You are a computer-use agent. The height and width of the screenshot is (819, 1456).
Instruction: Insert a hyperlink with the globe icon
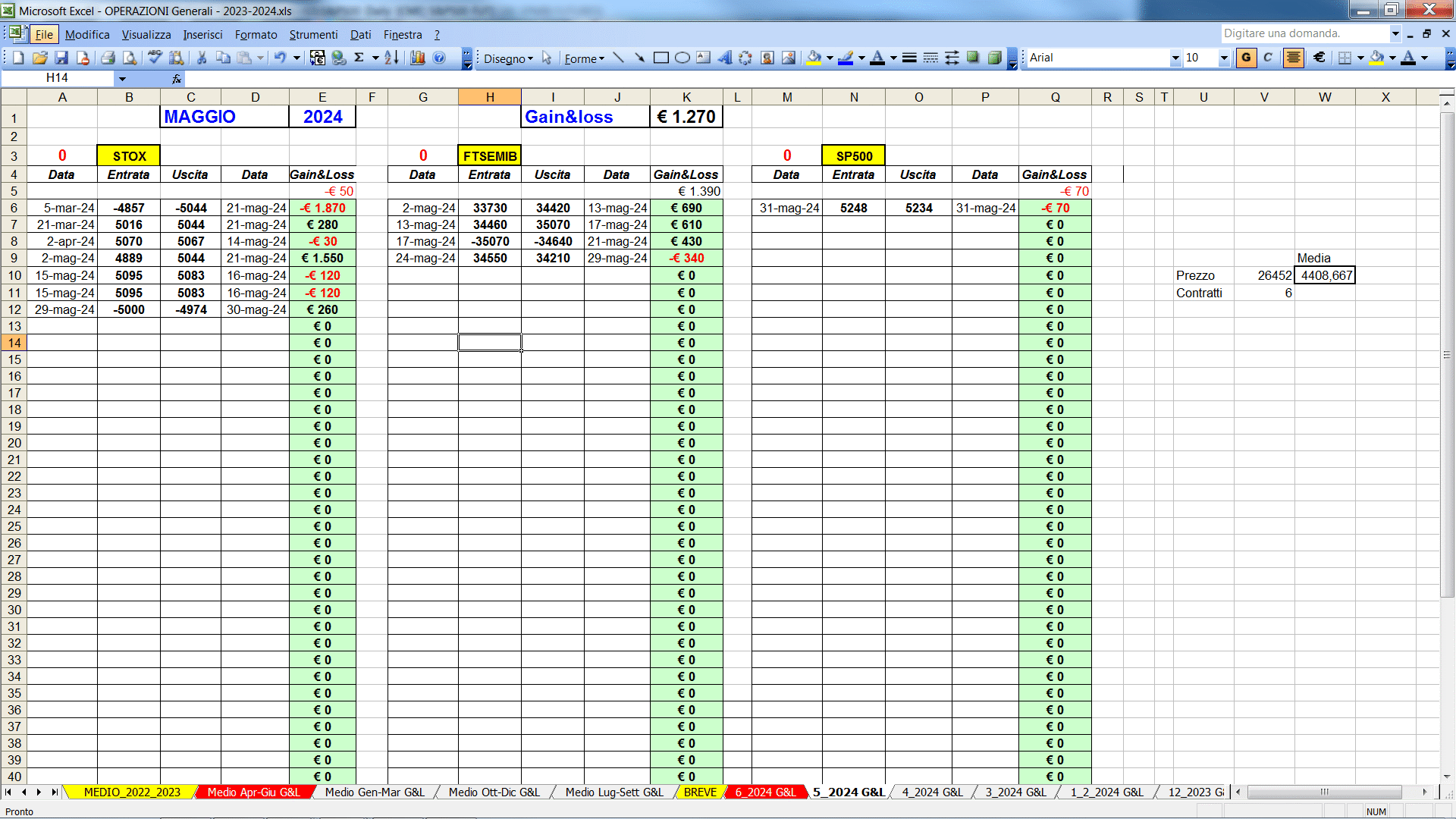pos(339,58)
